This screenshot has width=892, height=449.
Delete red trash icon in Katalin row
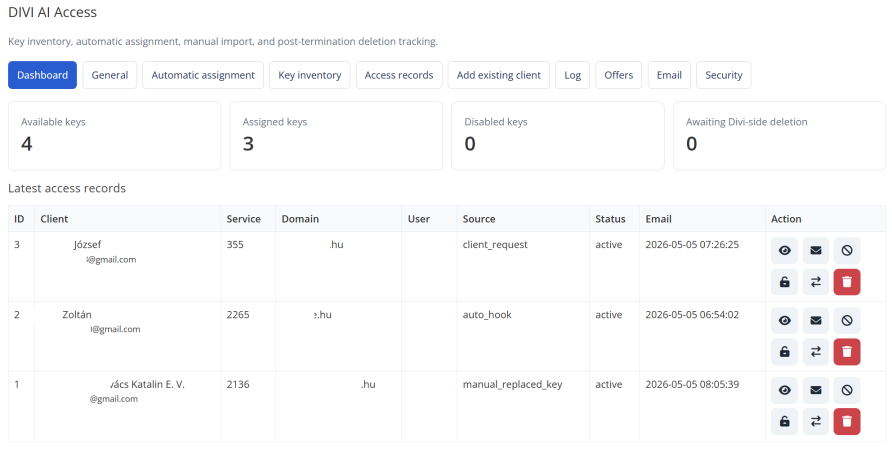pyautogui.click(x=847, y=422)
